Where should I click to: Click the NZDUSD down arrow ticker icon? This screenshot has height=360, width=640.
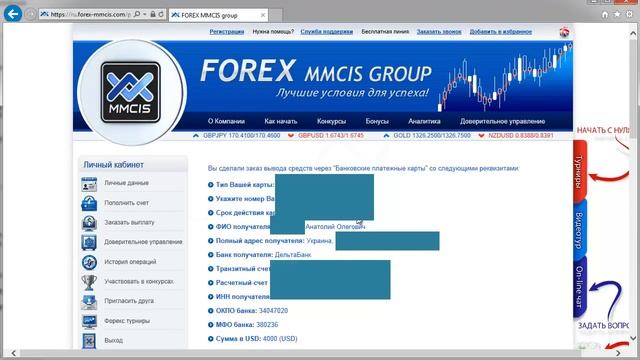(481, 136)
